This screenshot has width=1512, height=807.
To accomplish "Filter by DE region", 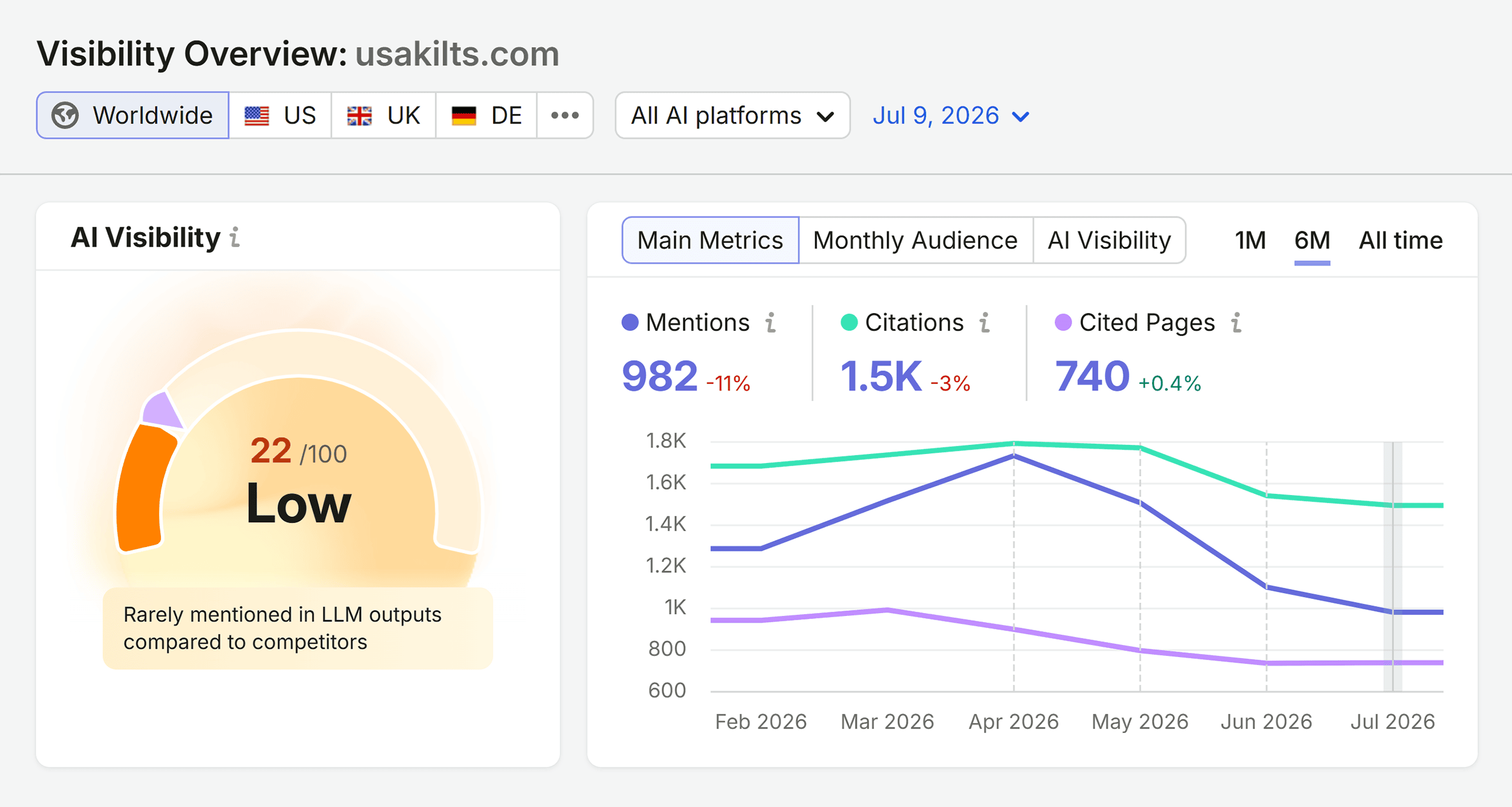I will click(486, 115).
